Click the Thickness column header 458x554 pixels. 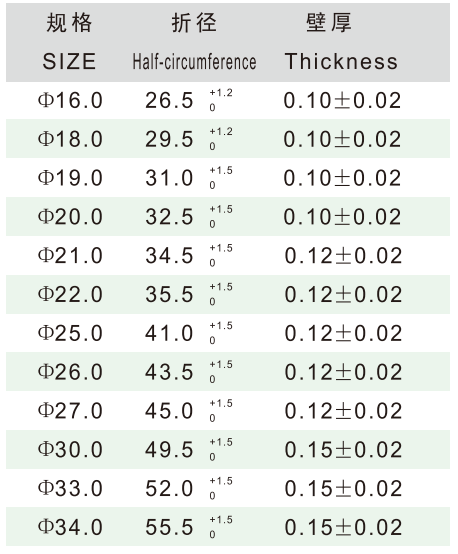341,61
